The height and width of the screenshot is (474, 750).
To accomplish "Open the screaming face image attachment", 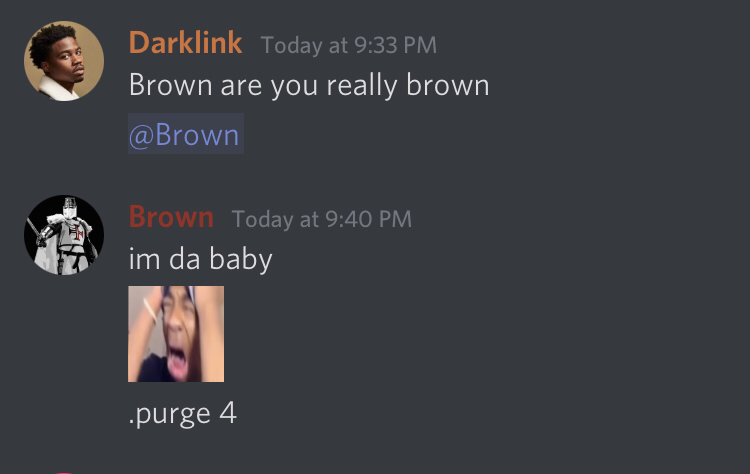I will pos(176,334).
